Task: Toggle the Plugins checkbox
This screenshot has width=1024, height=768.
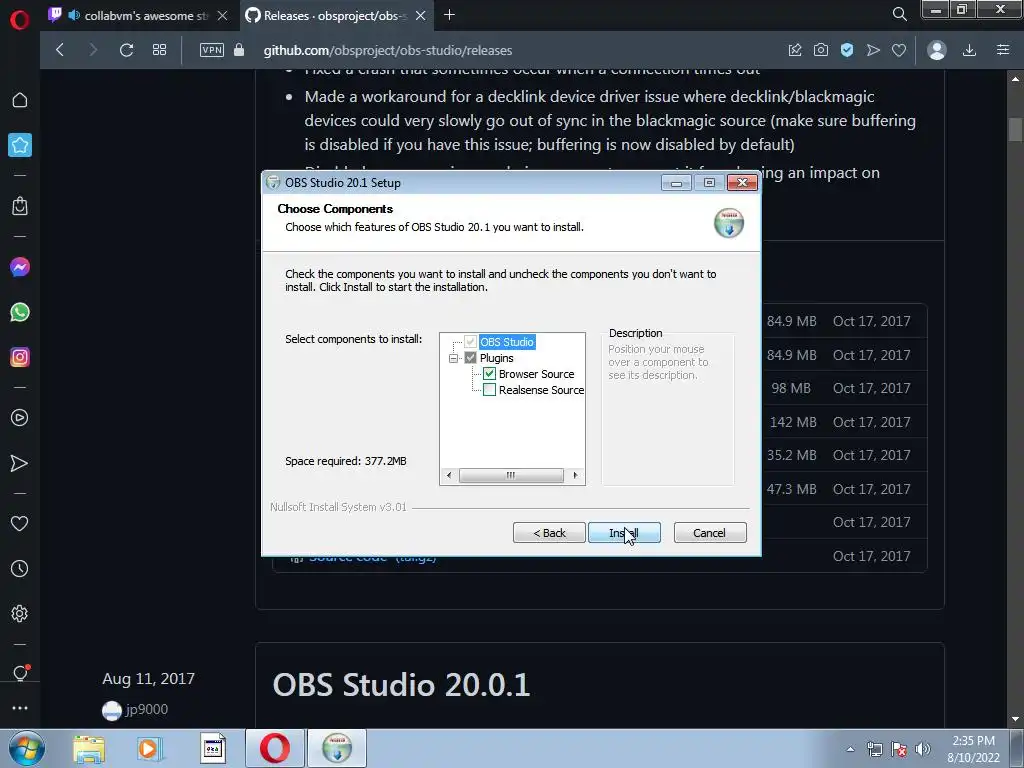Action: click(470, 358)
